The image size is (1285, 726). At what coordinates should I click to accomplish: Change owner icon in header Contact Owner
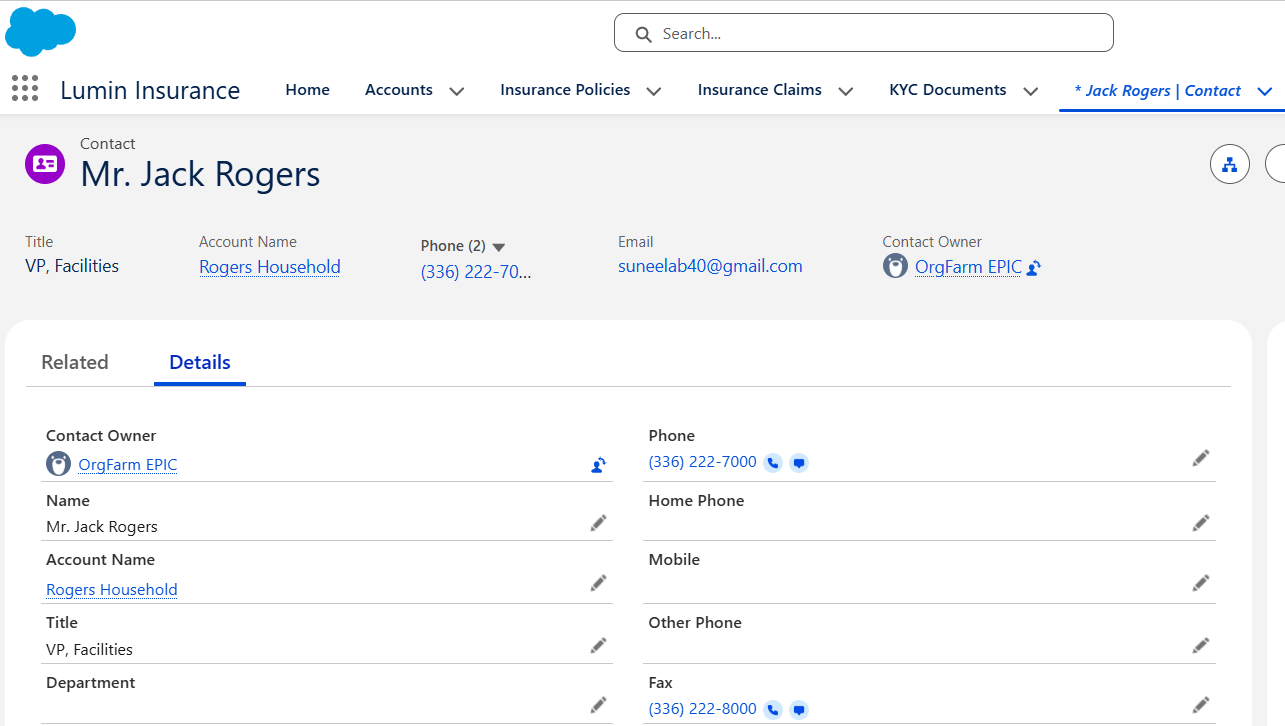pos(1034,268)
